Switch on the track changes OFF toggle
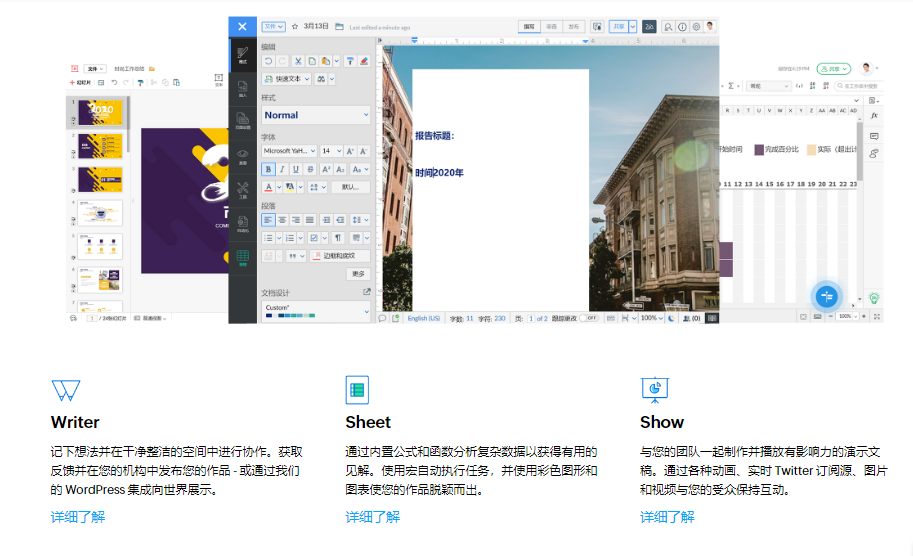Viewport: 913px width, 556px height. click(590, 318)
